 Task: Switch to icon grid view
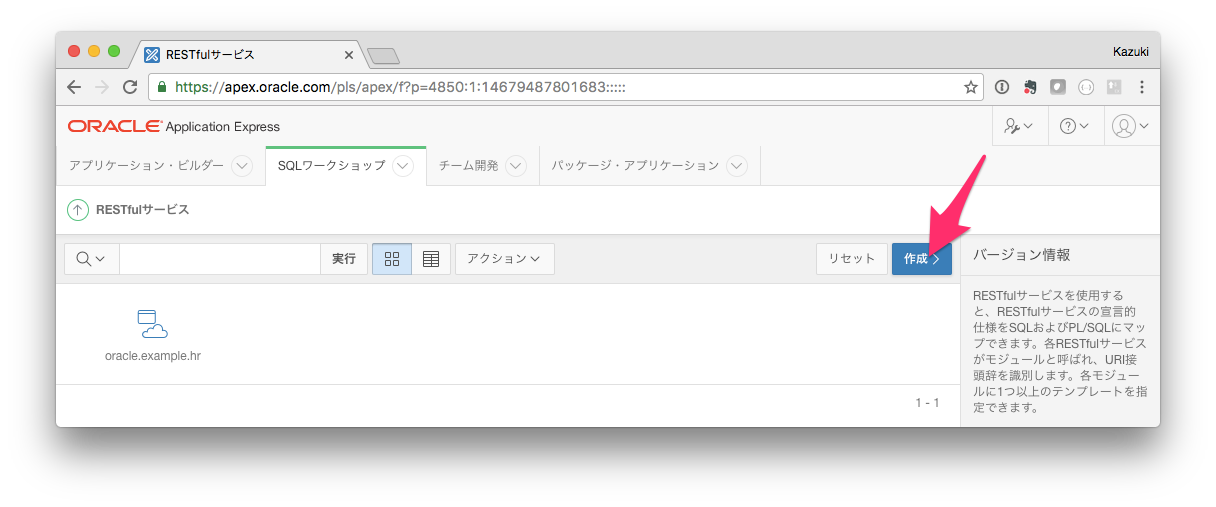(392, 259)
